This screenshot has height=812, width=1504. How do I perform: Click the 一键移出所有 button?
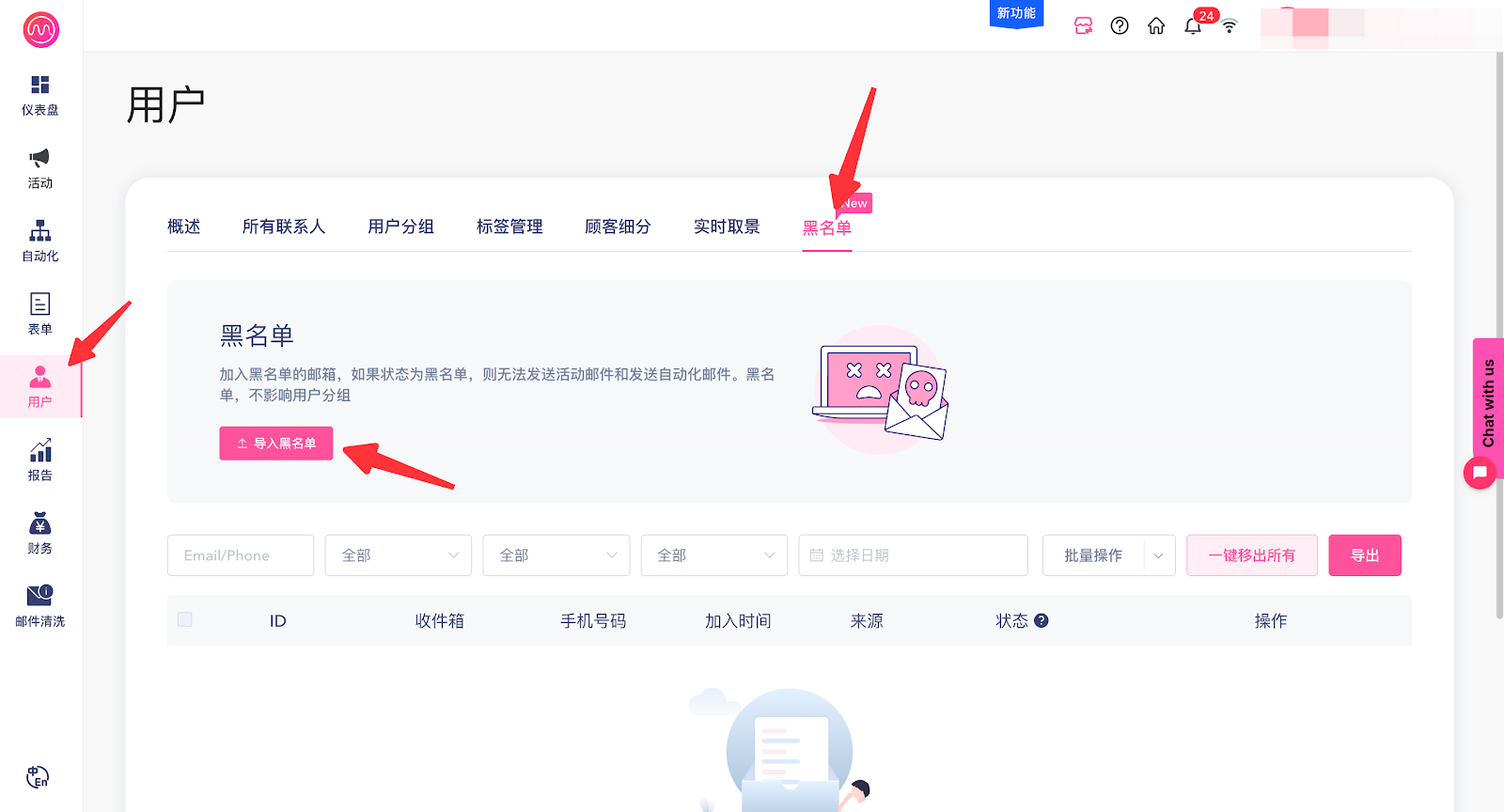click(1251, 555)
